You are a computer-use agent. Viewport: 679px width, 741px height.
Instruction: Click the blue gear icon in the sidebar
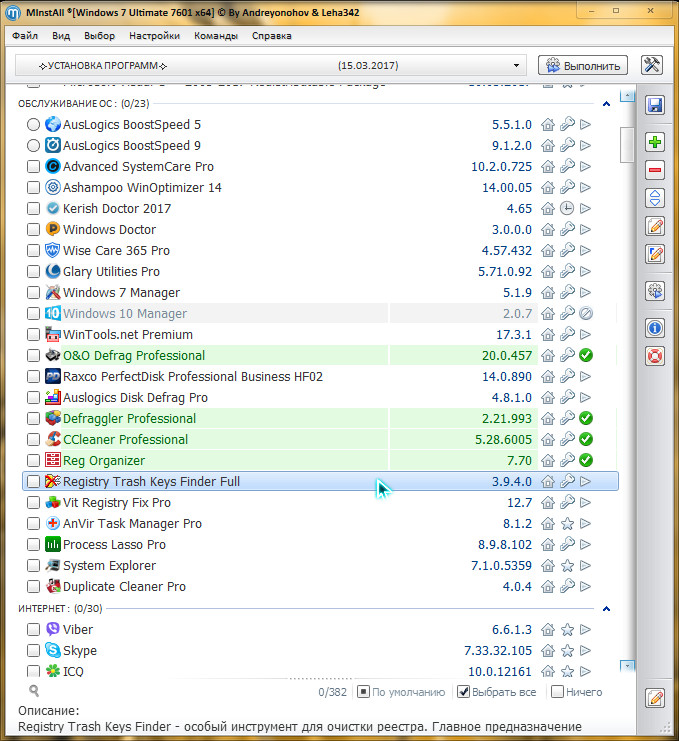(x=654, y=291)
